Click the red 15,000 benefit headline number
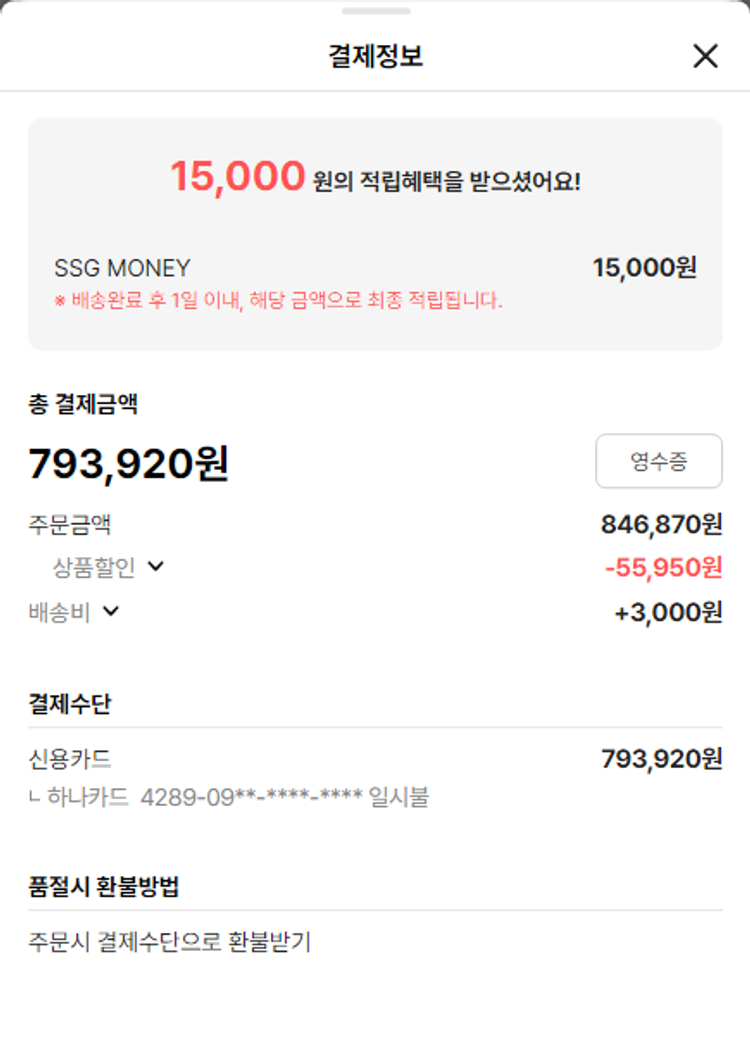 pyautogui.click(x=237, y=176)
